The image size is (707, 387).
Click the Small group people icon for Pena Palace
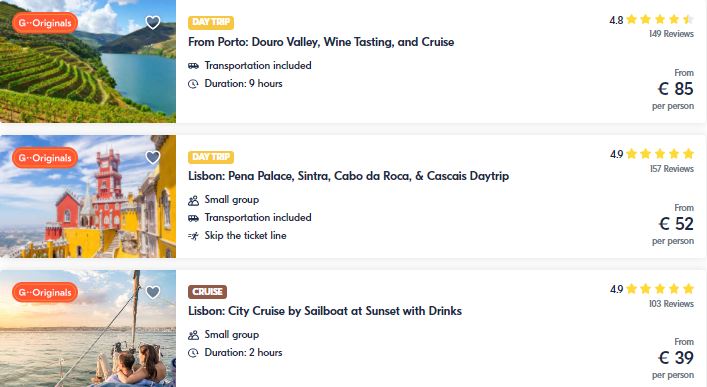coord(193,200)
